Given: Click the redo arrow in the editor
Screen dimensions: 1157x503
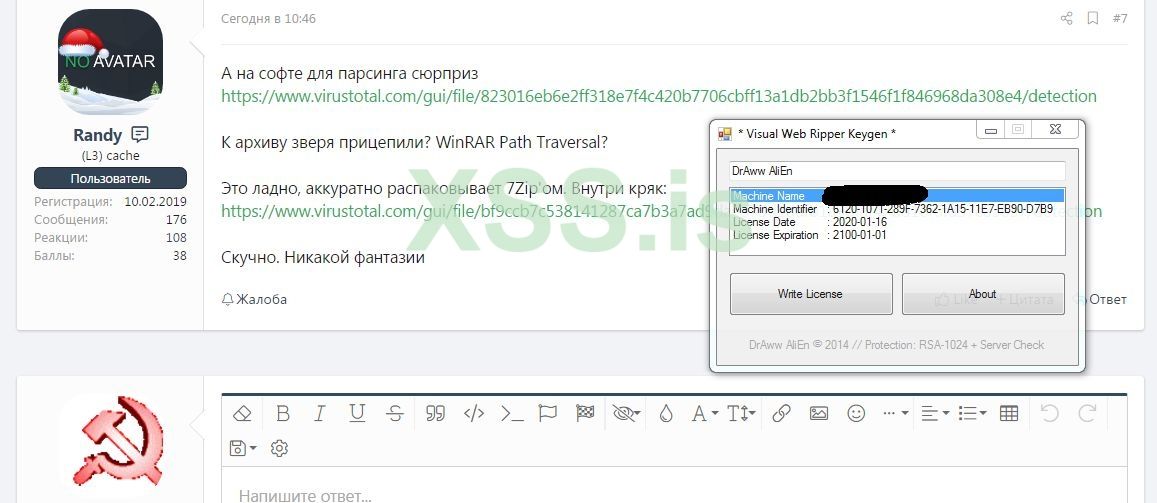Looking at the screenshot, I should [x=1087, y=413].
